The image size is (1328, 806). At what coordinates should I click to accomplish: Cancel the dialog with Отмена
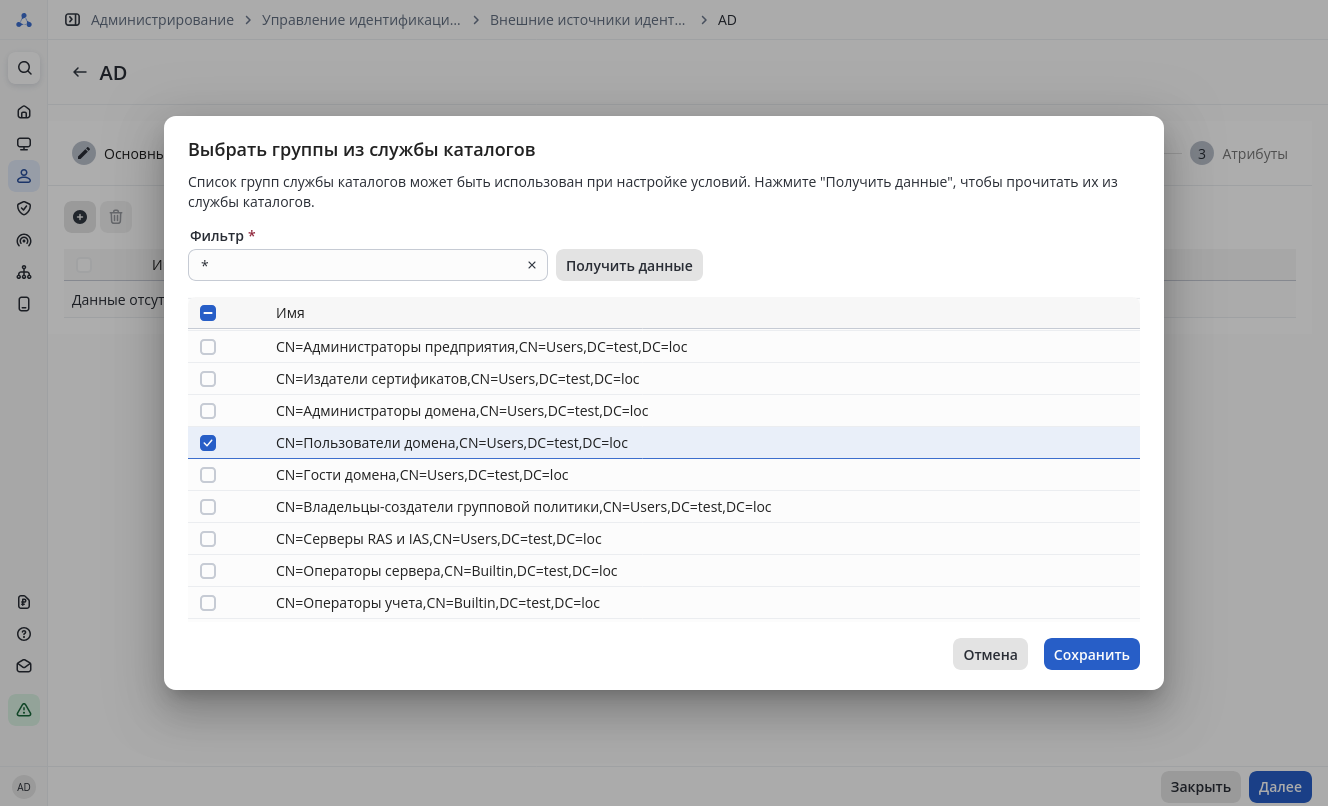click(x=990, y=655)
